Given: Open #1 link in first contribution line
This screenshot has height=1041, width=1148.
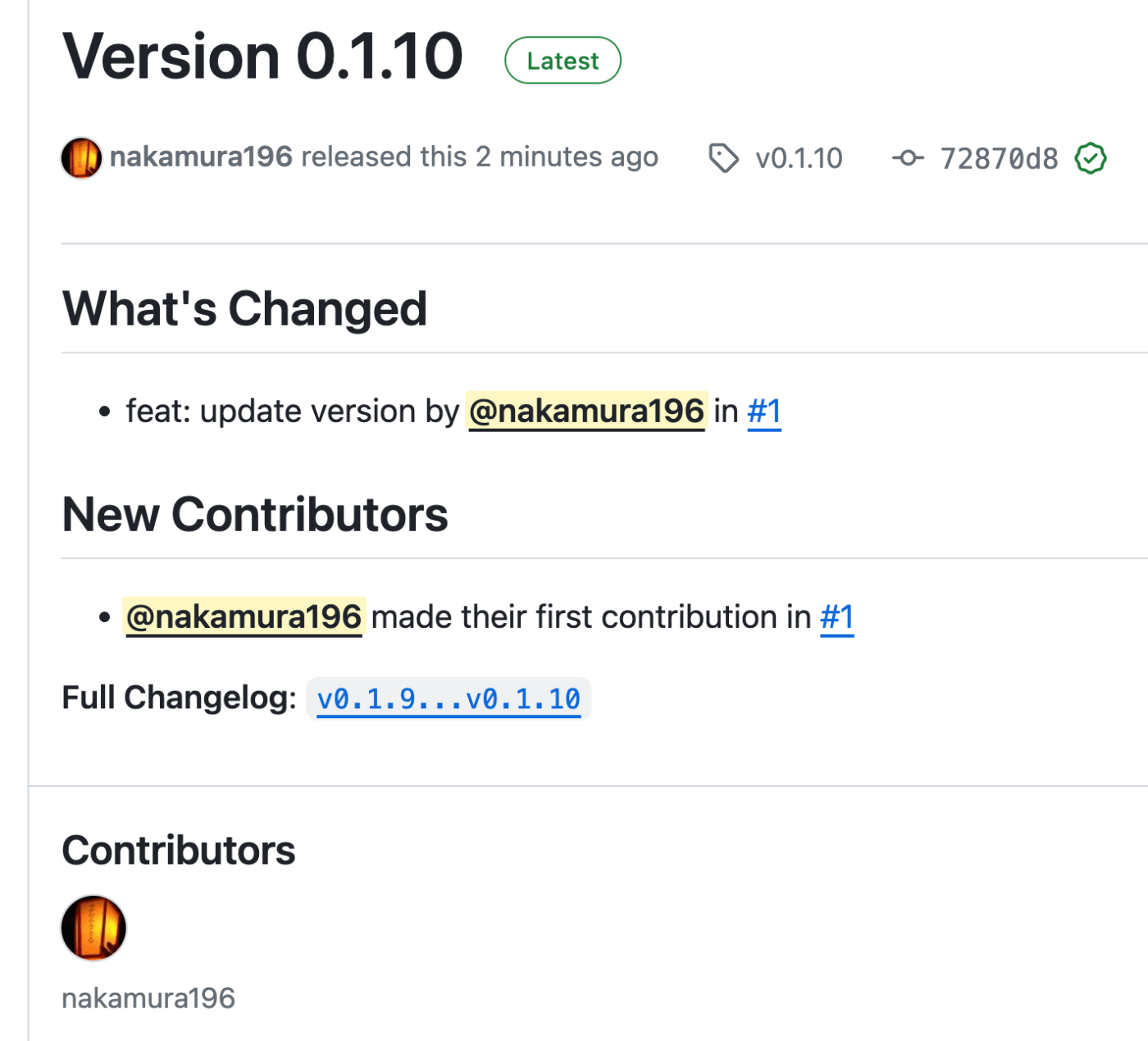Looking at the screenshot, I should (x=837, y=616).
